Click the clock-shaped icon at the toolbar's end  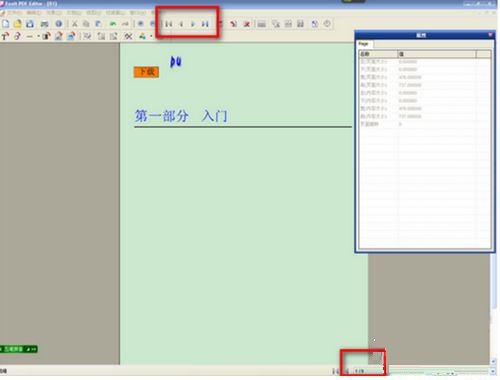[327, 24]
